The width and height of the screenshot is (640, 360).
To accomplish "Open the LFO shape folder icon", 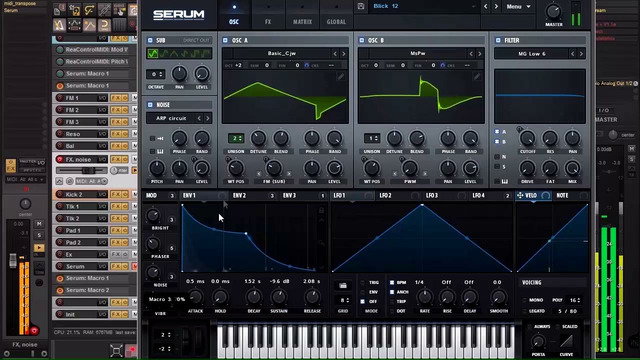I will pos(343,285).
